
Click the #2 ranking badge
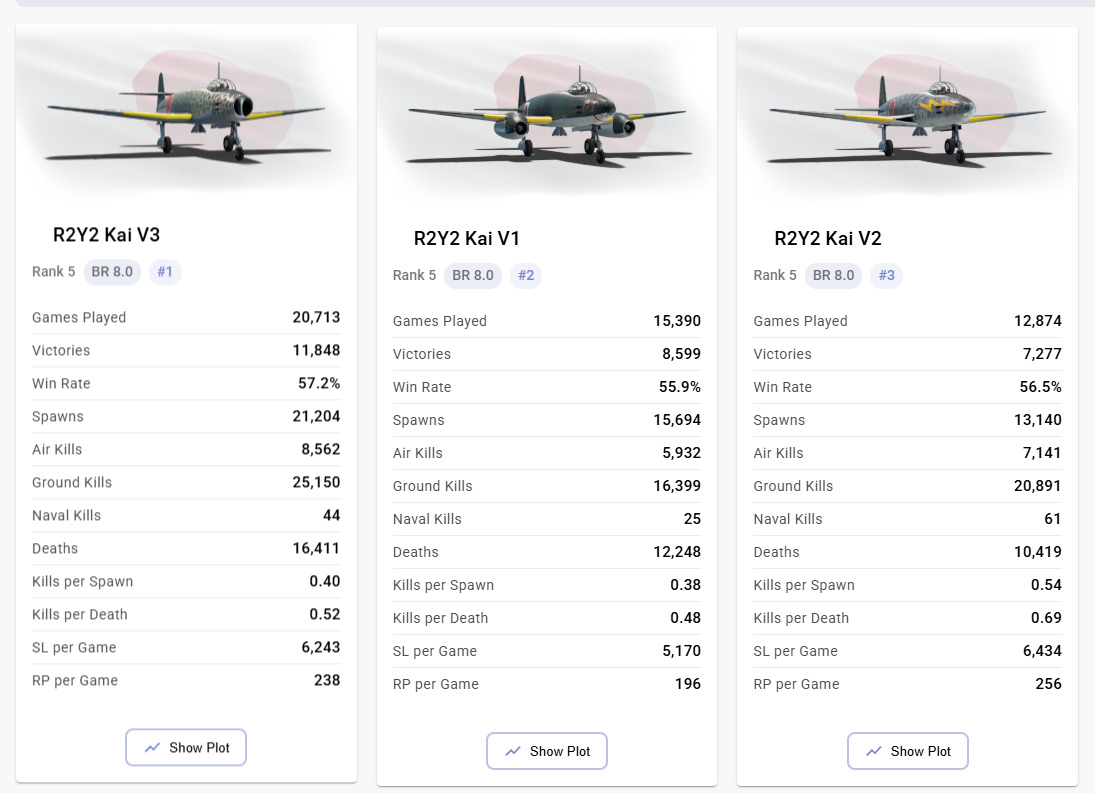(x=526, y=275)
